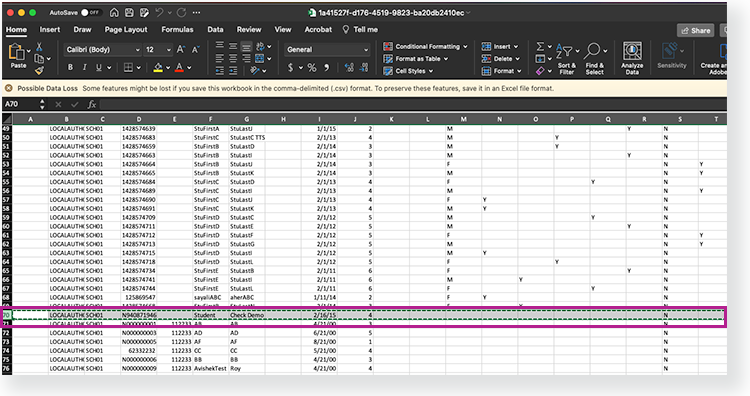Click the Increase Decimal icon
Screen dimensions: 750x396
coord(349,67)
